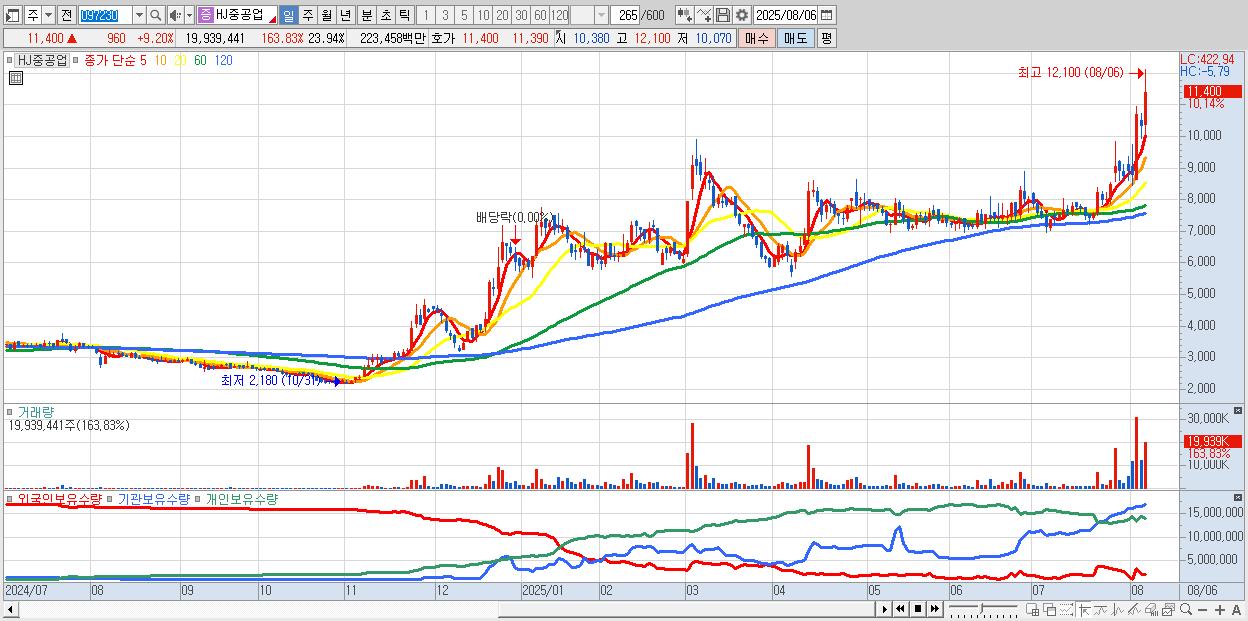The height and width of the screenshot is (621, 1248).
Task: Click the compare chart tool icon with check
Action: point(684,15)
